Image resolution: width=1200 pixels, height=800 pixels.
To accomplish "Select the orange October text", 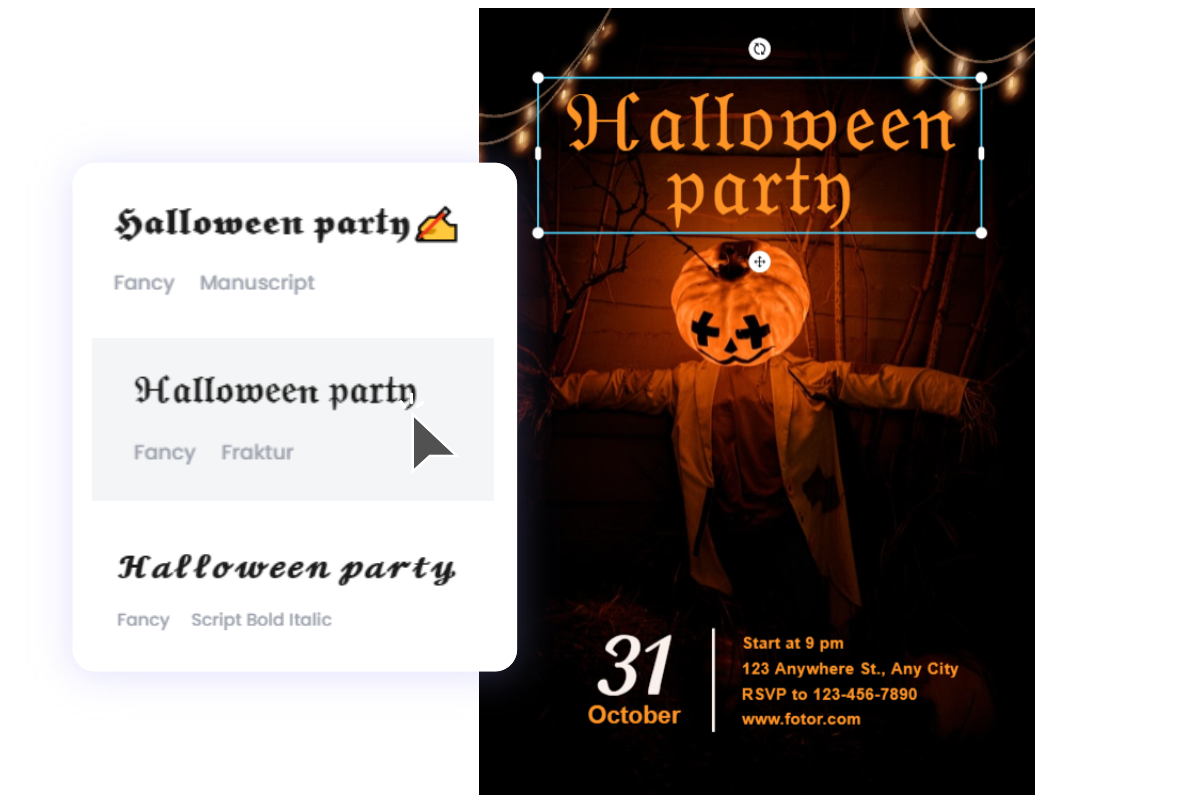I will click(634, 715).
